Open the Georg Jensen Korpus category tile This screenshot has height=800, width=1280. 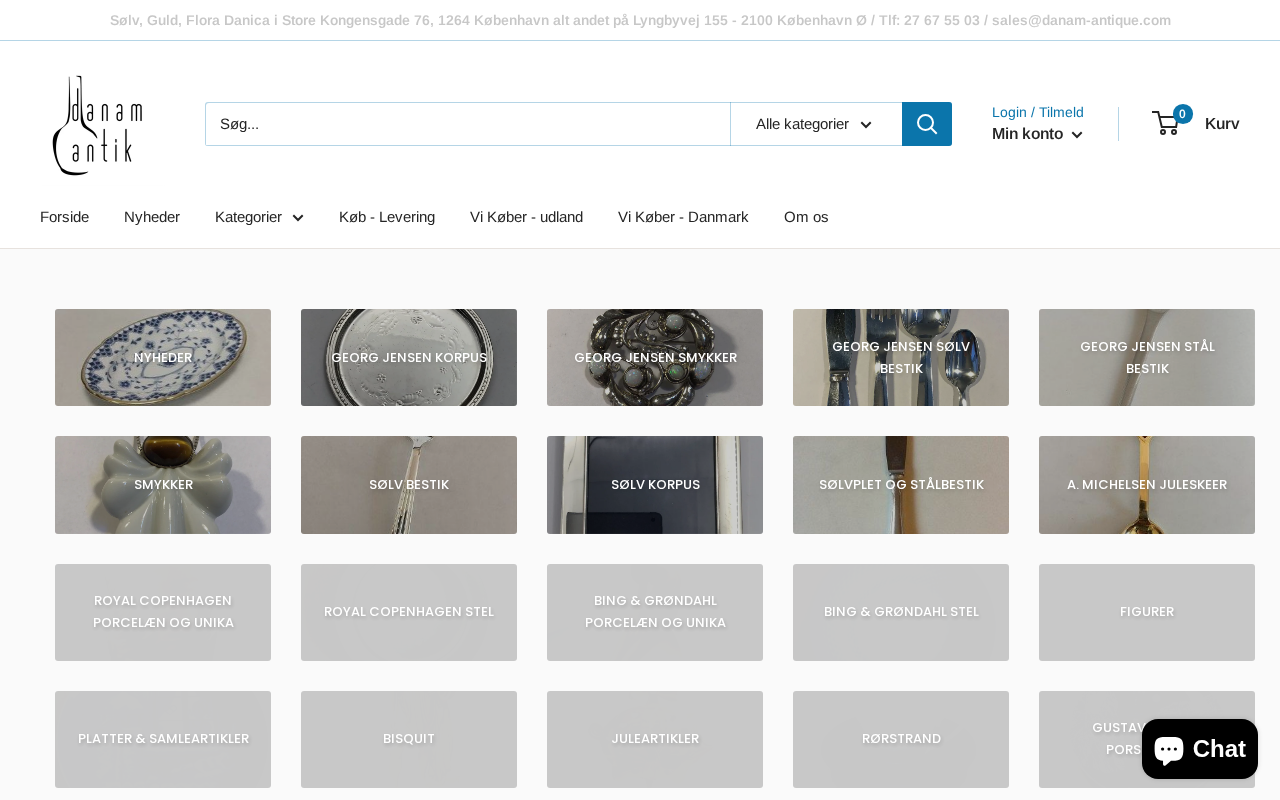point(409,358)
